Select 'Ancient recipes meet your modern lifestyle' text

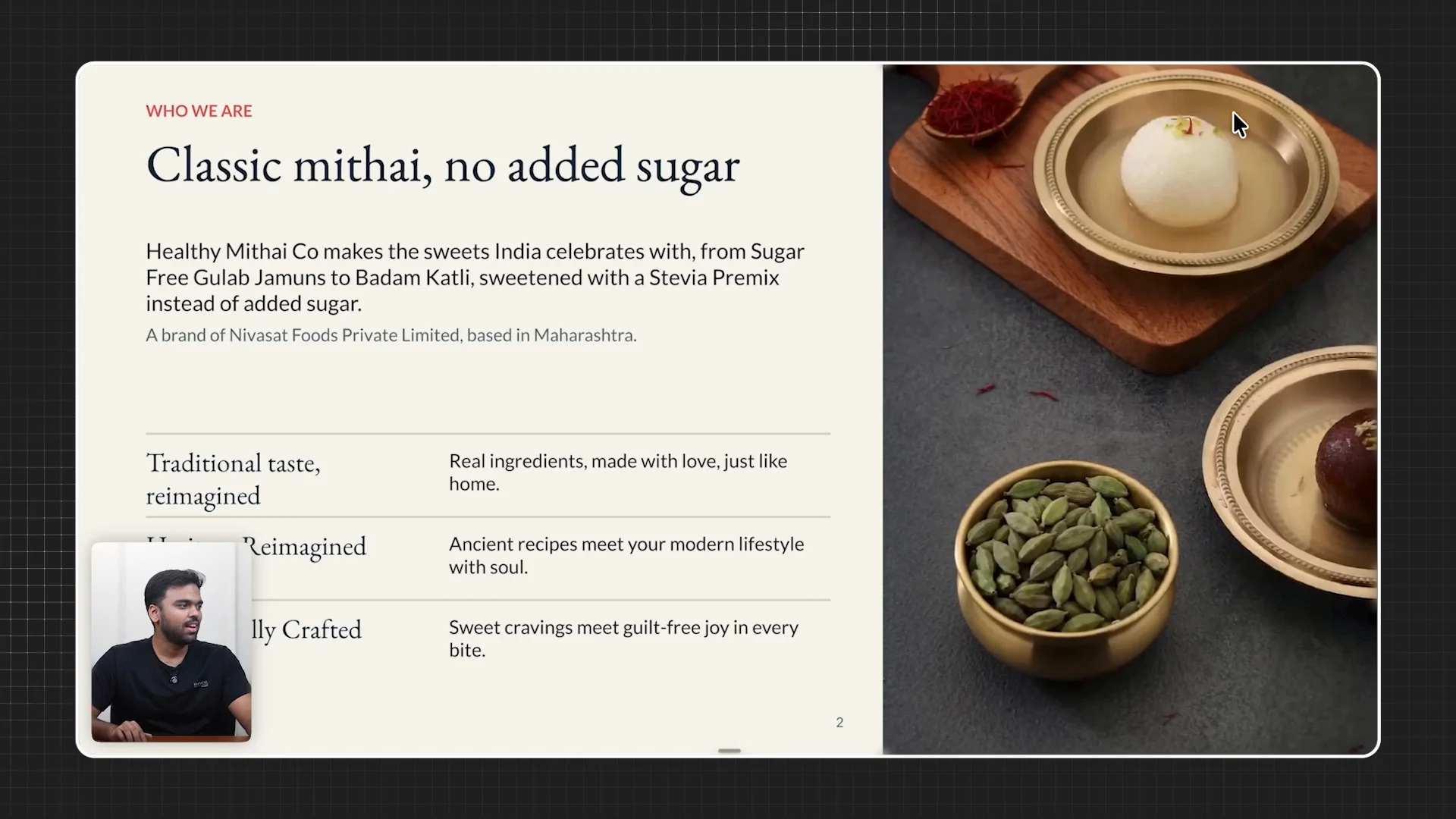coord(626,555)
